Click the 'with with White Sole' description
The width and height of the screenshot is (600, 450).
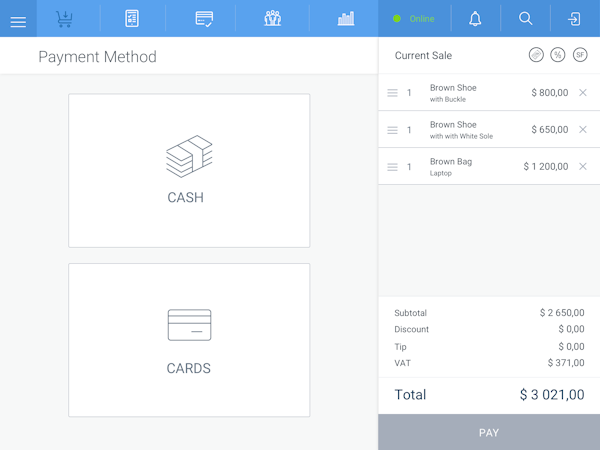[461, 136]
